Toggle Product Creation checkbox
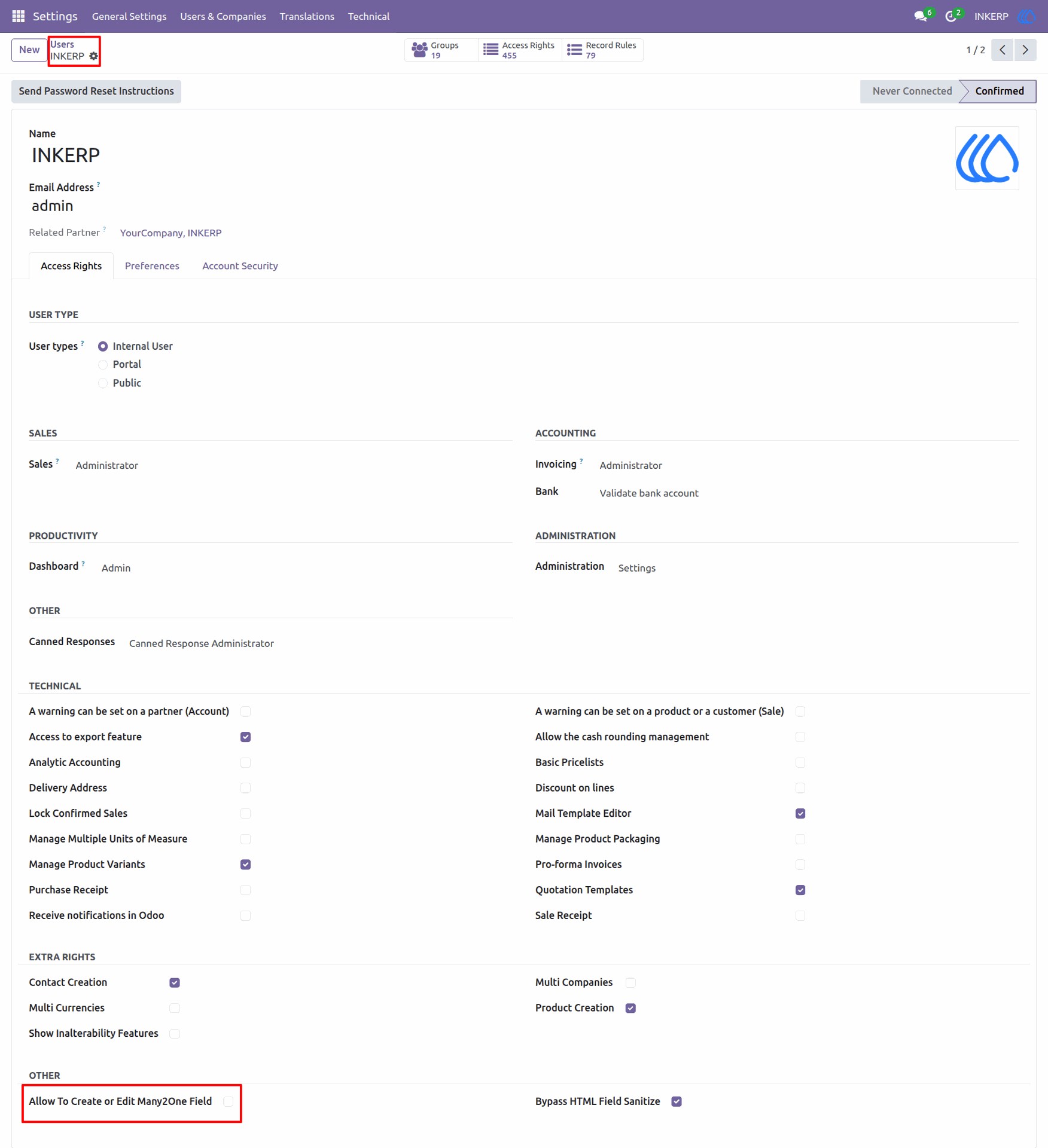Screen dimensions: 1048x1148 (x=630, y=1009)
